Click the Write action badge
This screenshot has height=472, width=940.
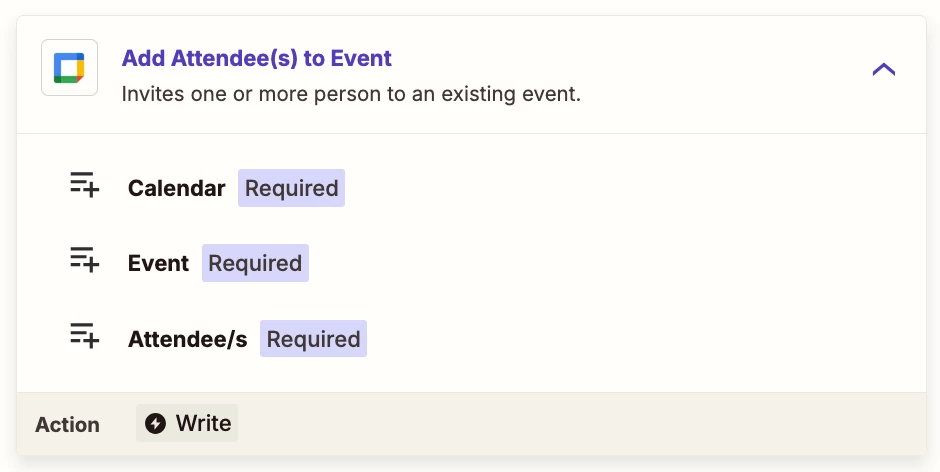[x=187, y=423]
